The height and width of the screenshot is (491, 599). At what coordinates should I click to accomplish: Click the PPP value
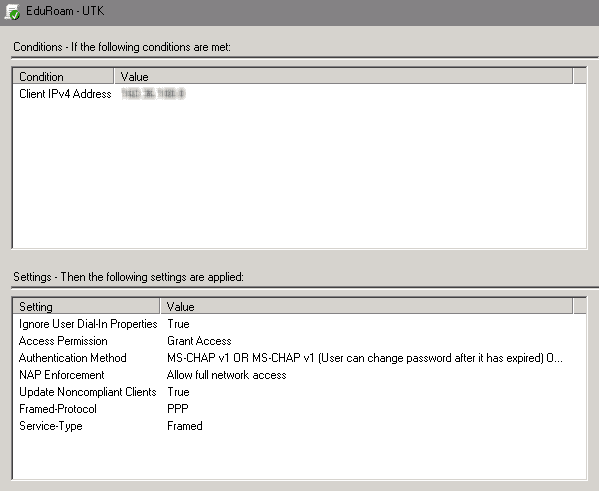click(178, 409)
